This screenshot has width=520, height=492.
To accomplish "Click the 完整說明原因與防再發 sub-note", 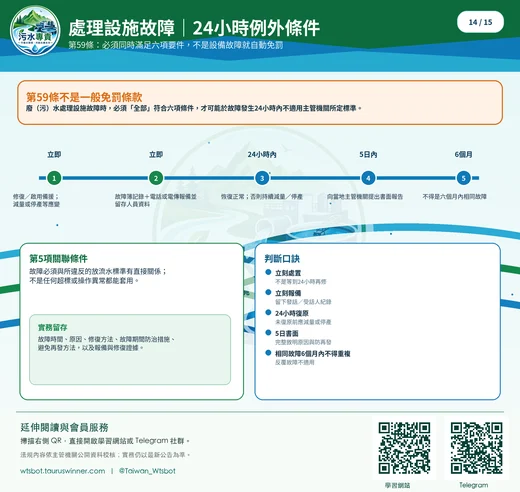I will pos(303,342).
